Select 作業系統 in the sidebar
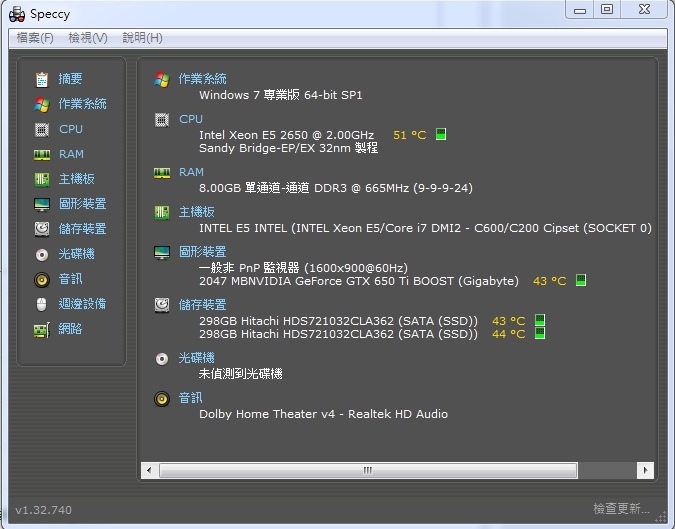The width and height of the screenshot is (675, 529). (82, 104)
